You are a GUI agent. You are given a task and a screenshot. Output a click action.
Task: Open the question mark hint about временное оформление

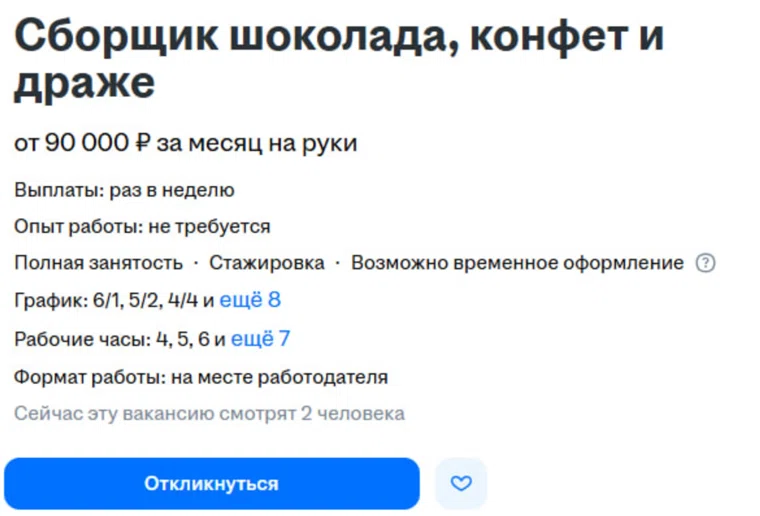point(706,263)
